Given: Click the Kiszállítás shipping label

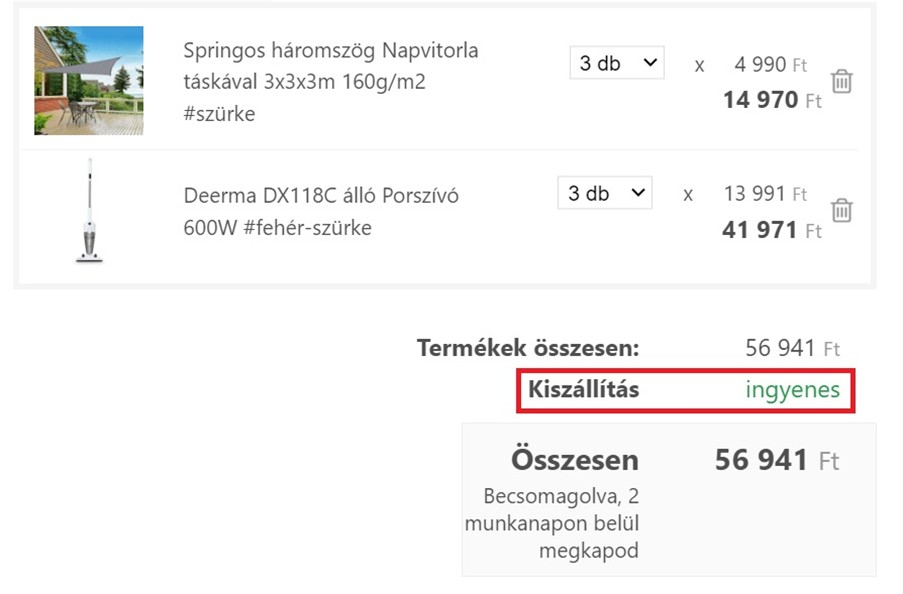Looking at the screenshot, I should [x=583, y=389].
